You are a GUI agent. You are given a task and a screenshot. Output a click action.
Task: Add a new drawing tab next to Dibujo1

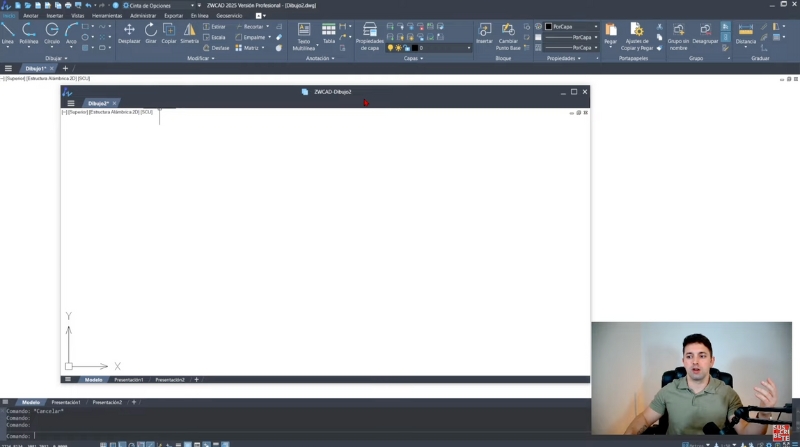tap(65, 68)
